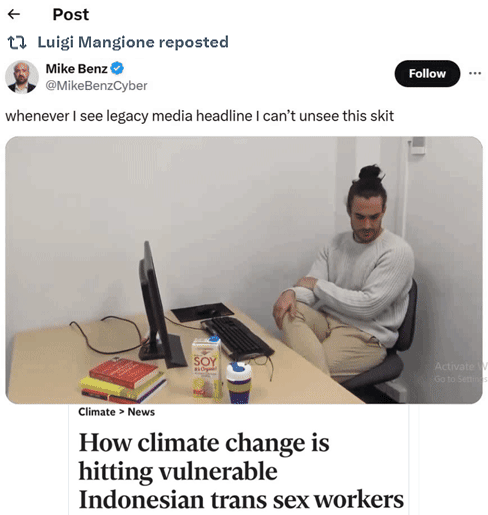Click the legacy media headline tweet text
Image resolution: width=488 pixels, height=515 pixels.
point(199,116)
